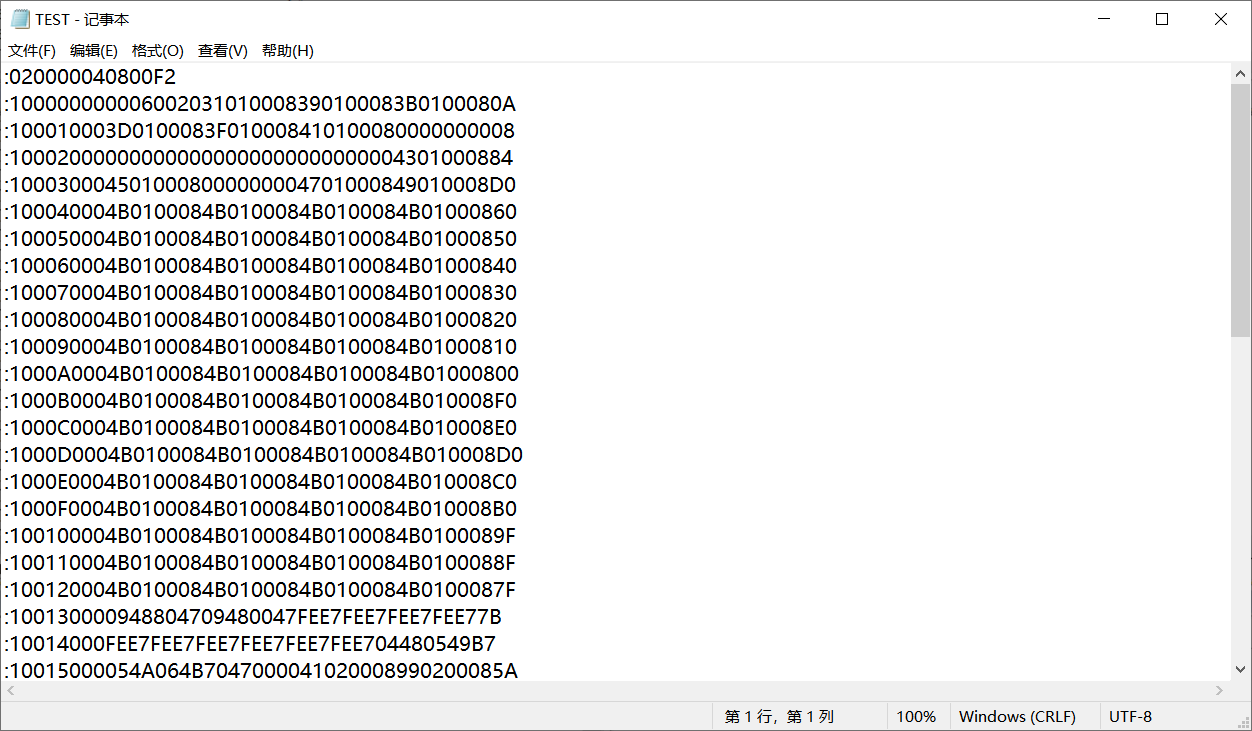Click the TEST - 记事本 window title
The width and height of the screenshot is (1252, 731).
[82, 20]
